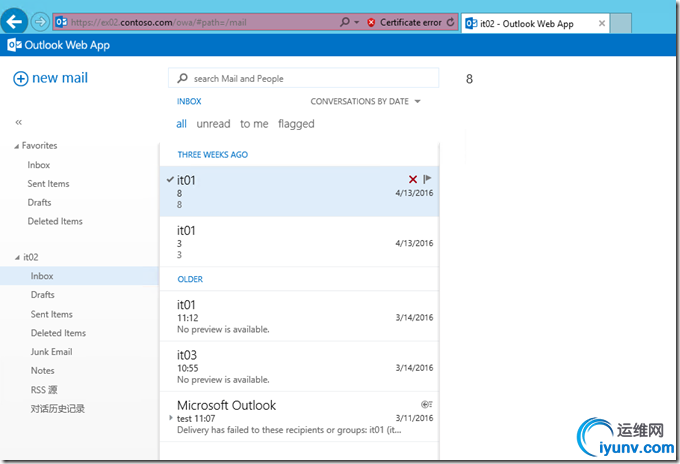680x464 pixels.
Task: Open the Junk Email folder
Action: [x=51, y=352]
